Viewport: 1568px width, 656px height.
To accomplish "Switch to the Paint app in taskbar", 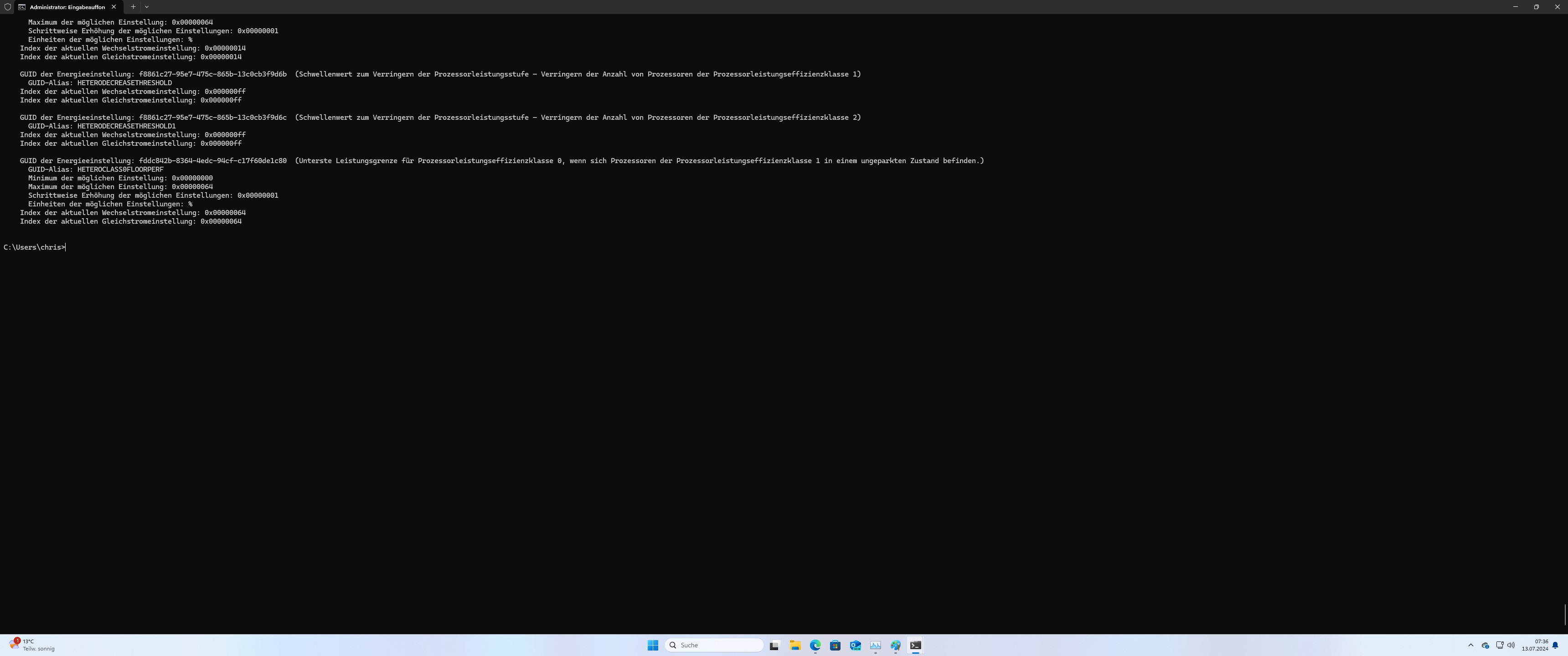I will tap(895, 645).
